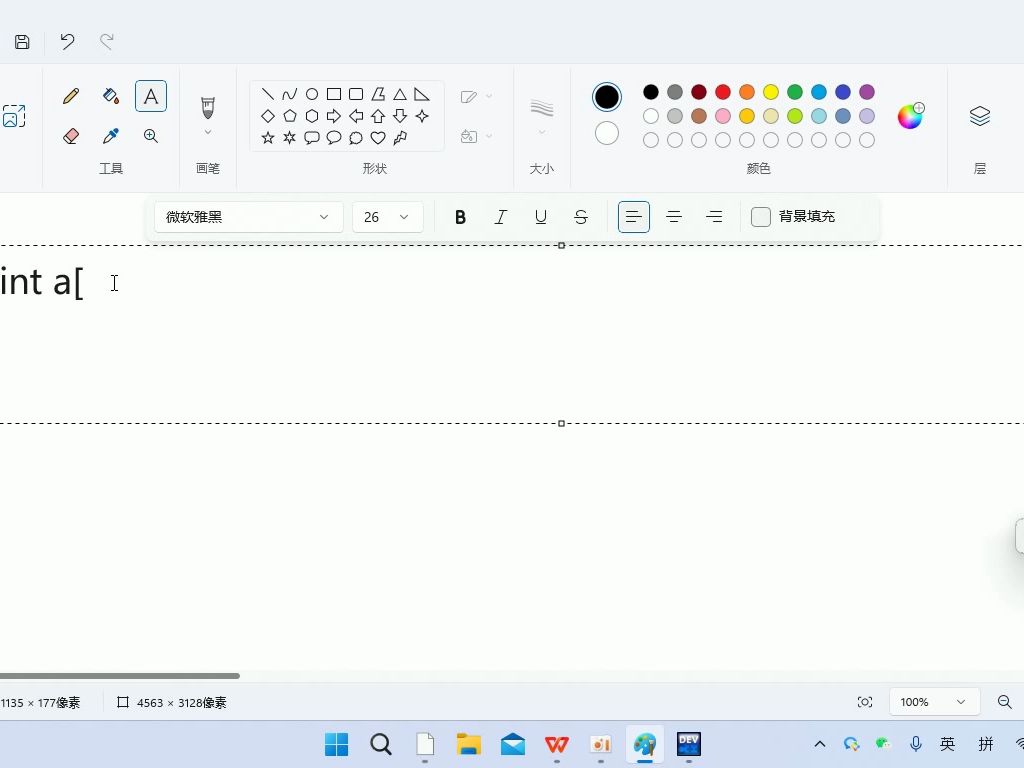Open the 微软雅黑 font family dropdown
The width and height of the screenshot is (1024, 768).
pyautogui.click(x=247, y=216)
